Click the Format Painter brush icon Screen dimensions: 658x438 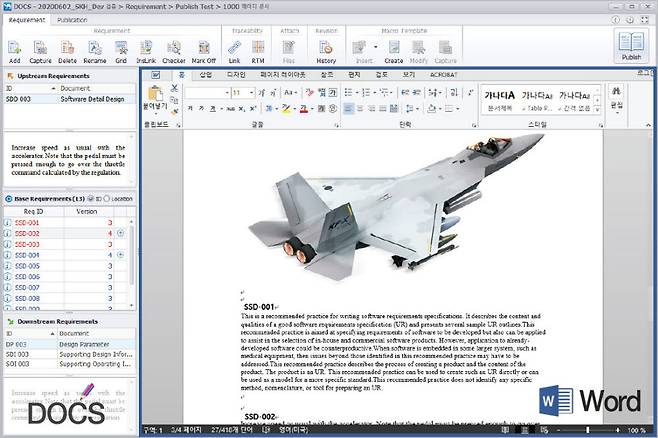[x=175, y=111]
